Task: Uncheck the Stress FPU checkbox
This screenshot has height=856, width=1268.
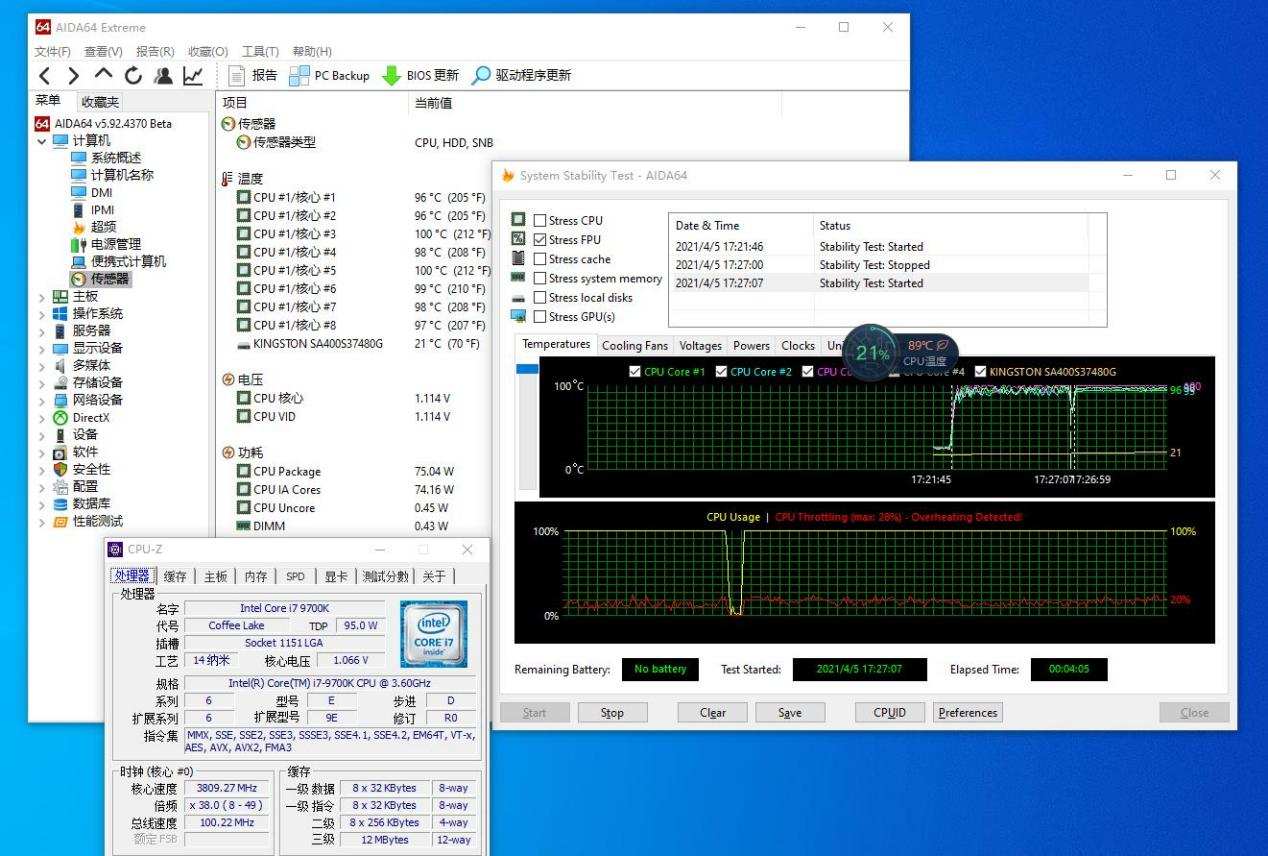Action: (540, 240)
